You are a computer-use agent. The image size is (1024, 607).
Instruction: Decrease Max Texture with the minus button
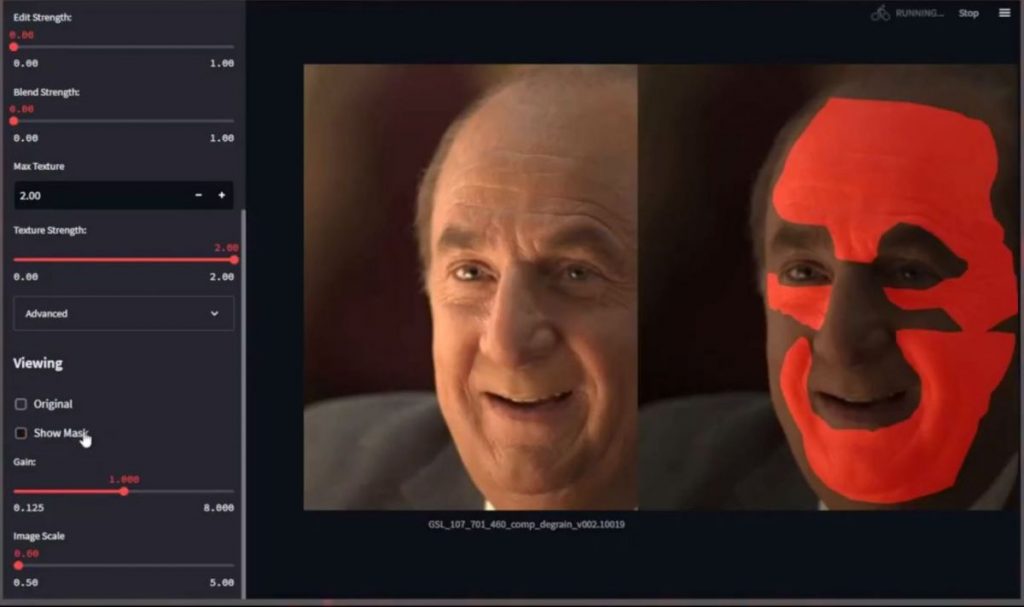click(199, 195)
